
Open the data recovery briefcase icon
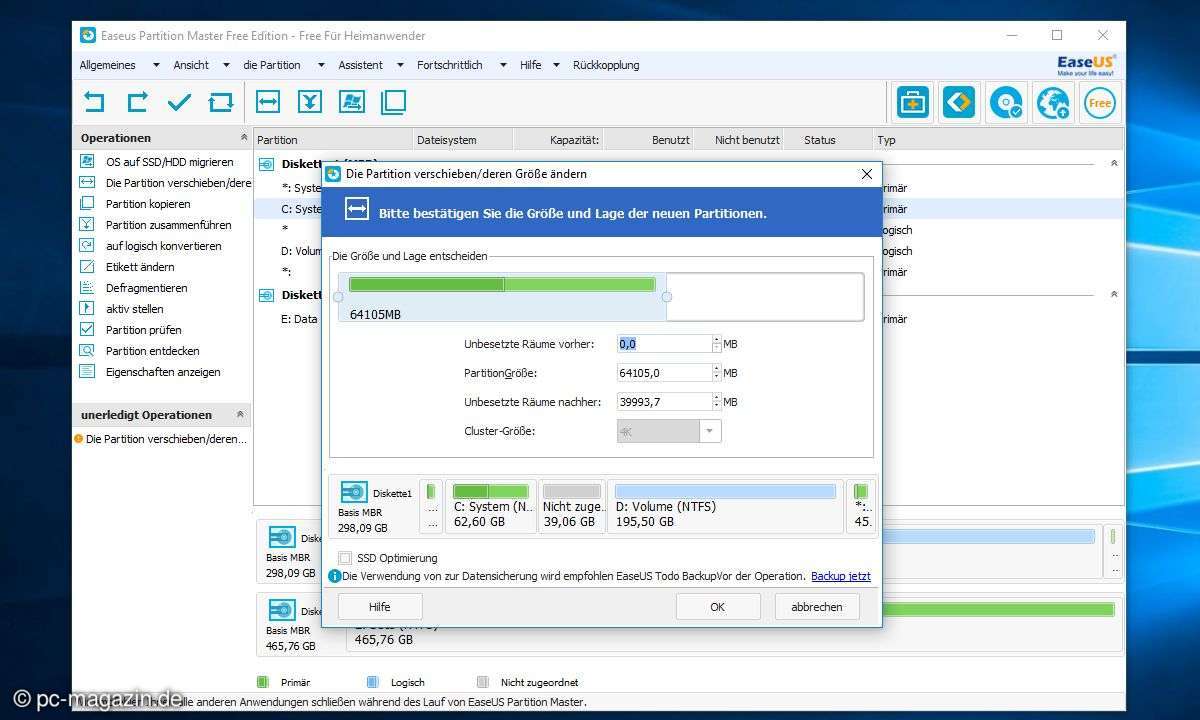coord(912,102)
